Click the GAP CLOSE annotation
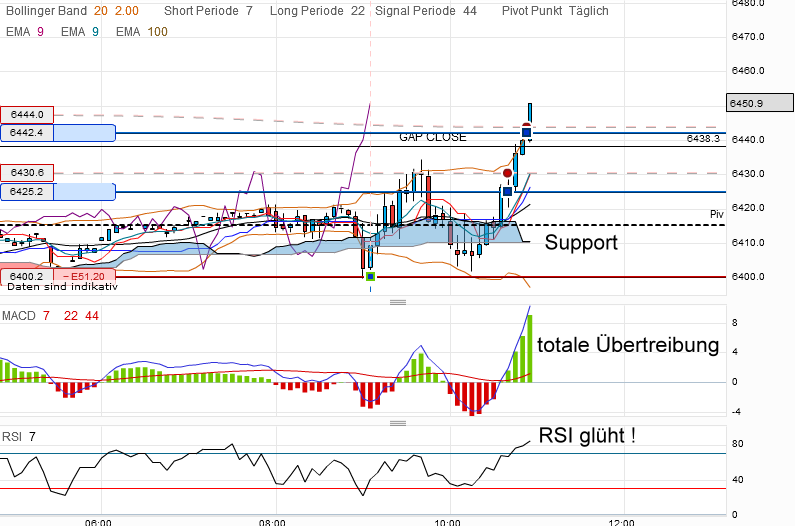 432,137
